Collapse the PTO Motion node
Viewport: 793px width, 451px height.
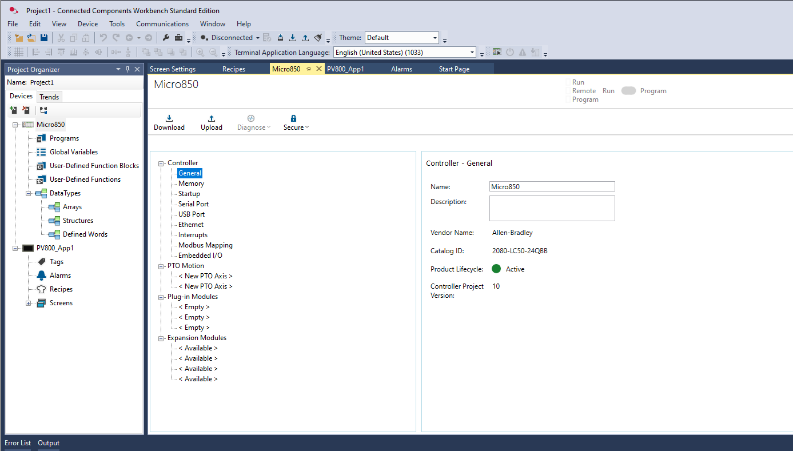click(161, 266)
